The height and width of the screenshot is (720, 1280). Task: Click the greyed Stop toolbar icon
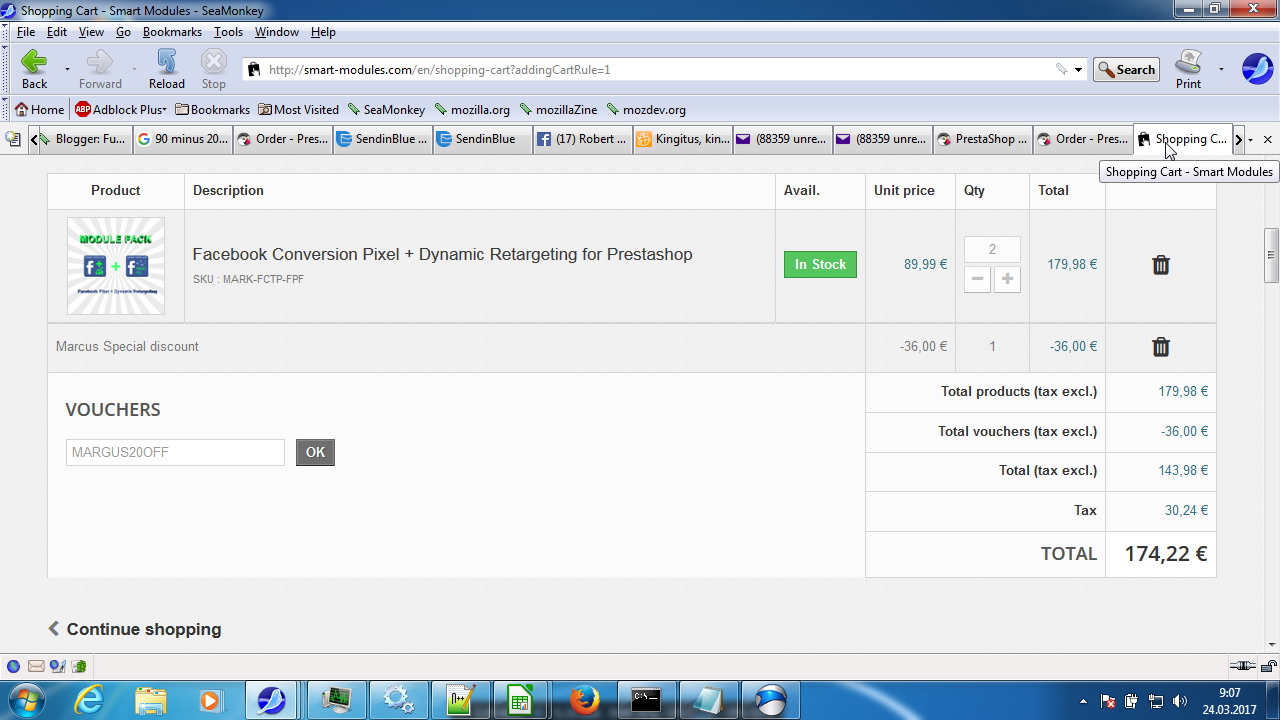(x=213, y=62)
